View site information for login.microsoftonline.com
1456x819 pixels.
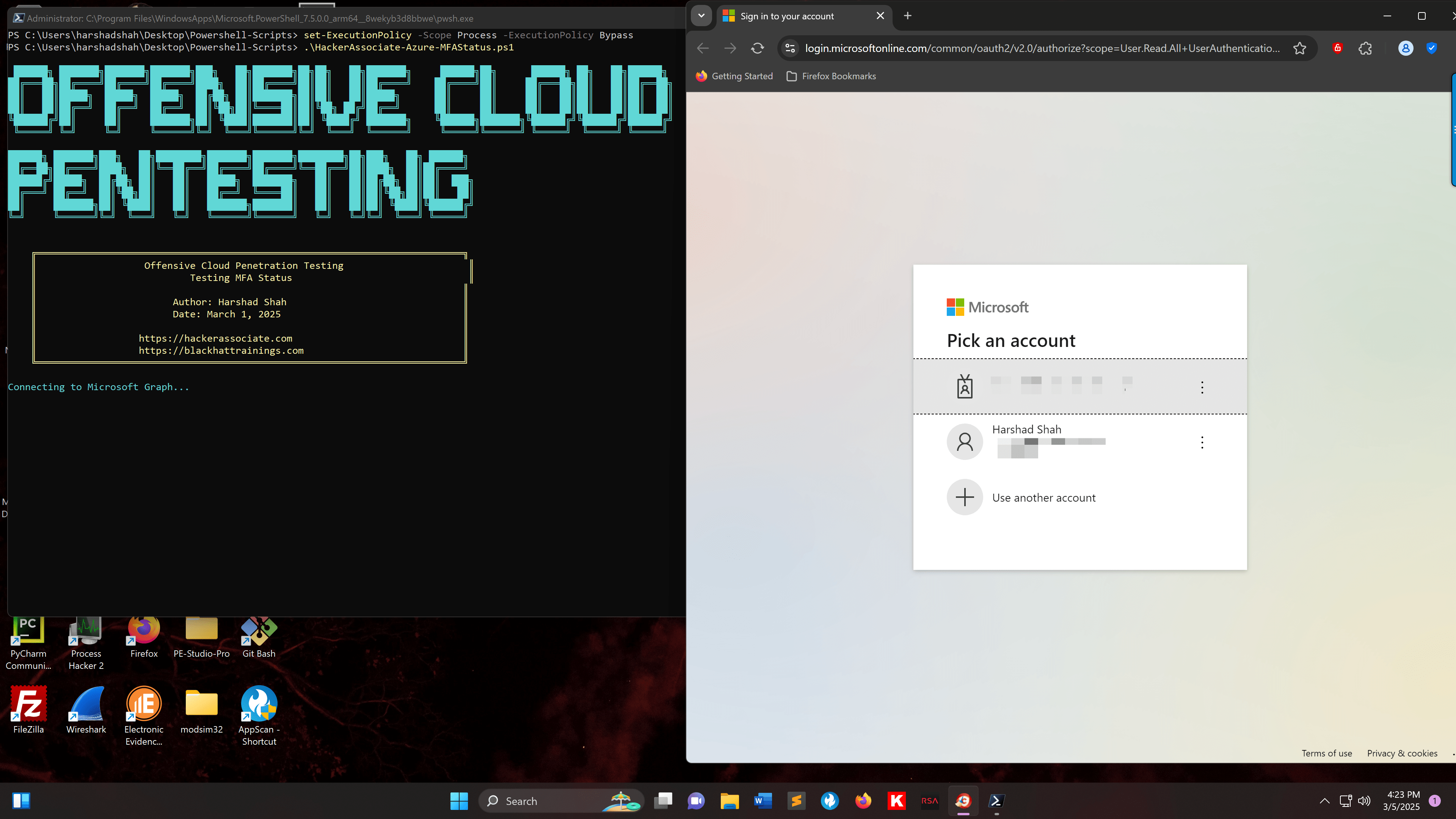(790, 49)
